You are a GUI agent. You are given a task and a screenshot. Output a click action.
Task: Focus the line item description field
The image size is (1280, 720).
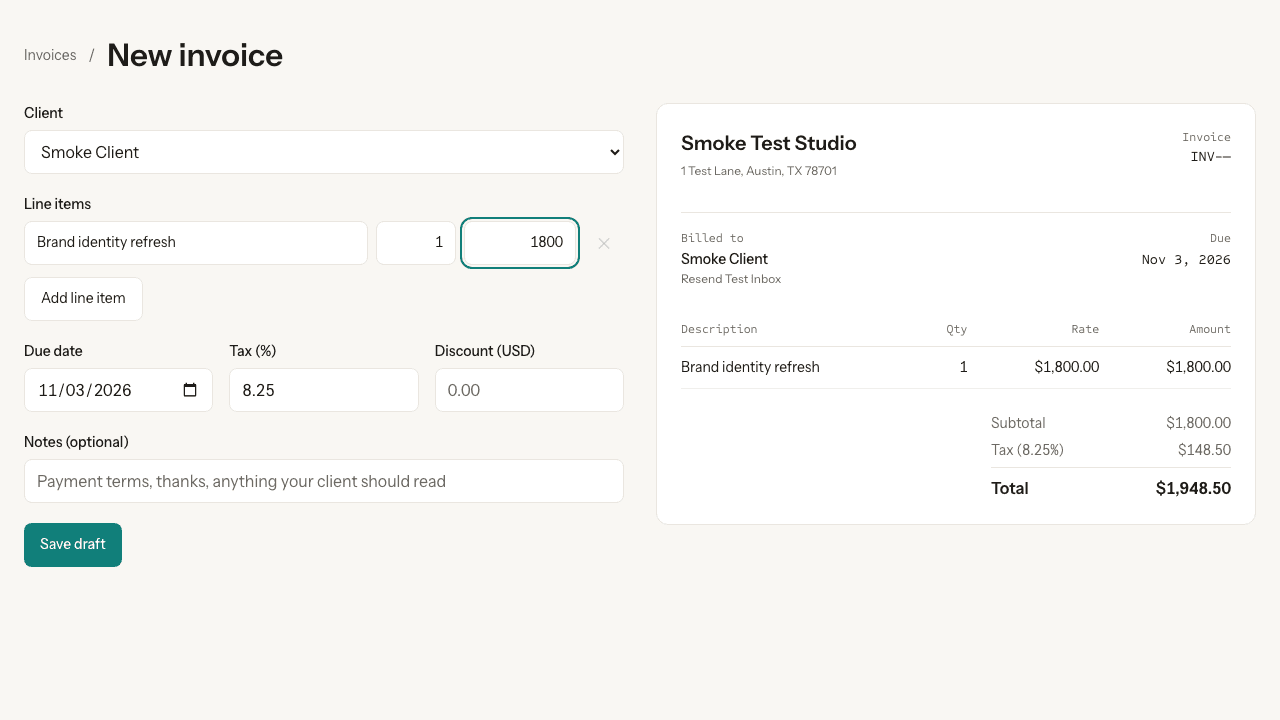click(196, 243)
